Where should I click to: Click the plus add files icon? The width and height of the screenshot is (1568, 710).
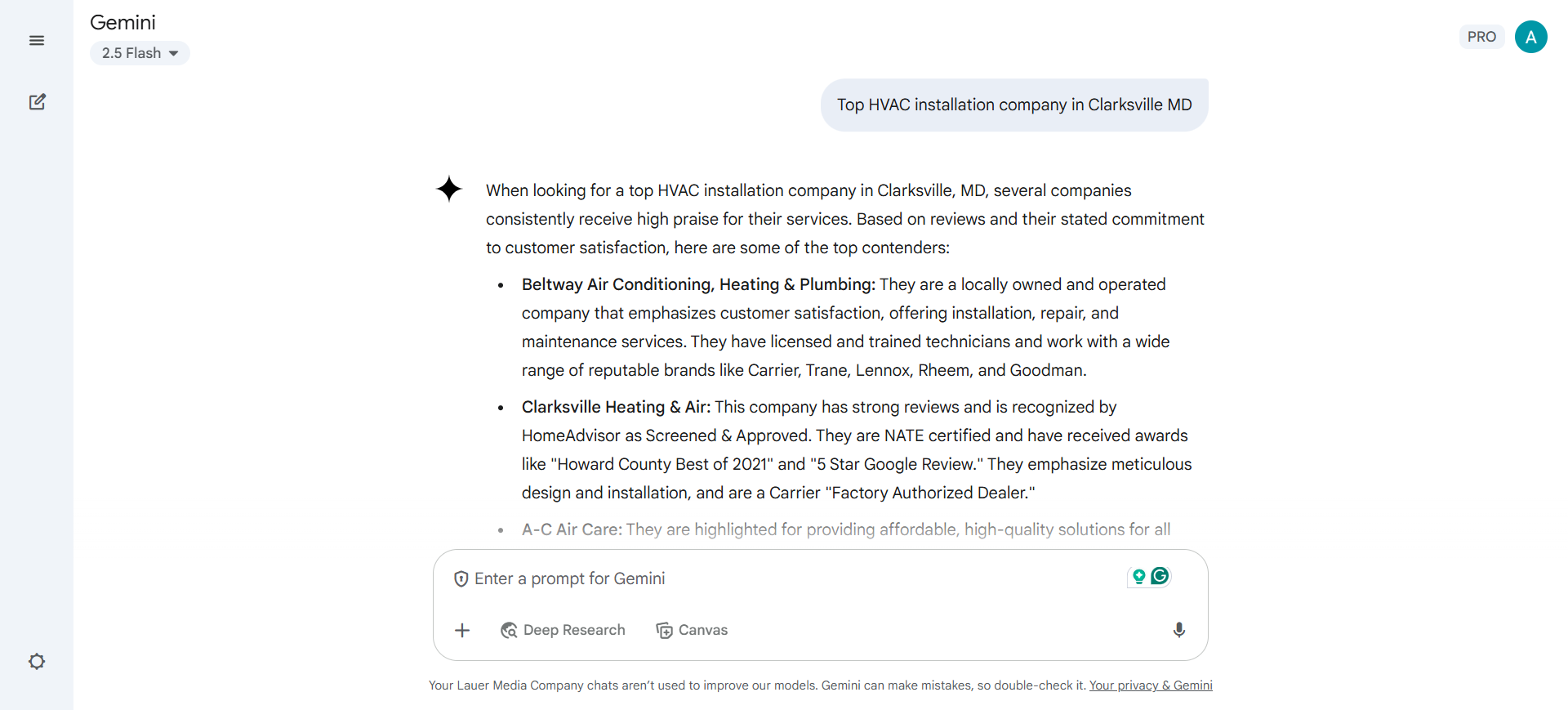462,630
